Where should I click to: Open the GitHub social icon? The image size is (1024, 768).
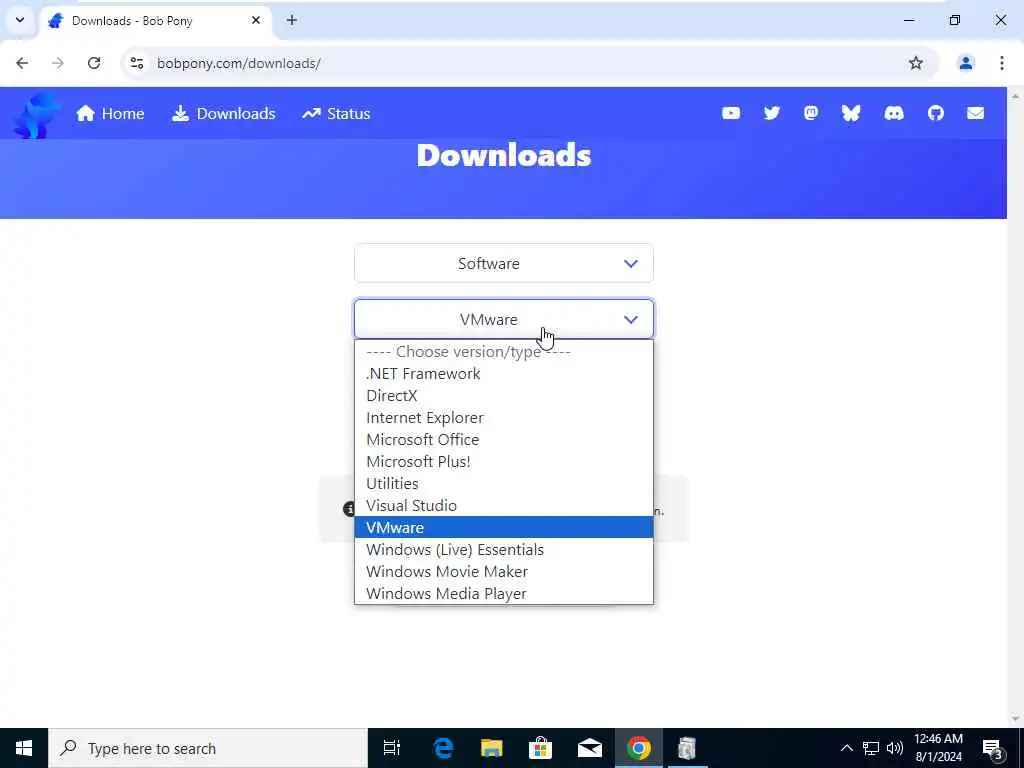[935, 114]
